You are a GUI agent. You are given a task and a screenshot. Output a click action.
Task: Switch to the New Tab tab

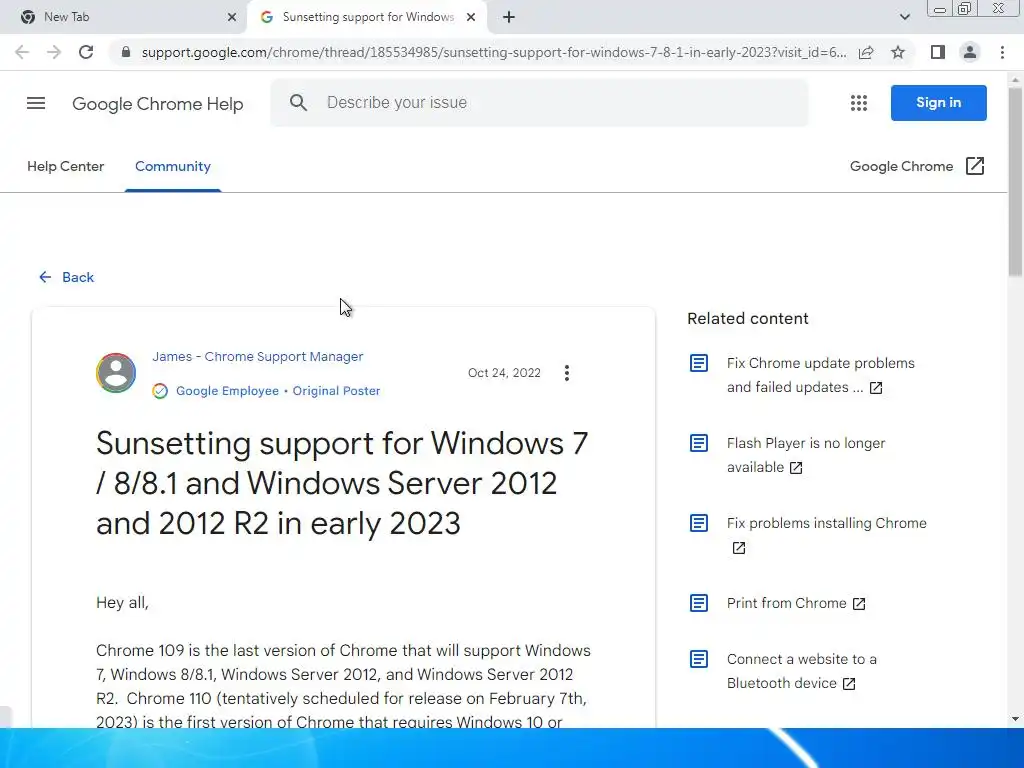[x=123, y=17]
